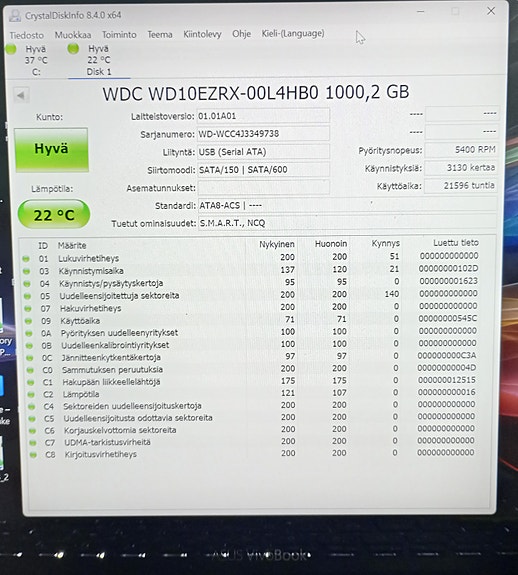This screenshot has width=518, height=575.
Task: Select the Disk 1 green status indicator
Action: click(73, 48)
